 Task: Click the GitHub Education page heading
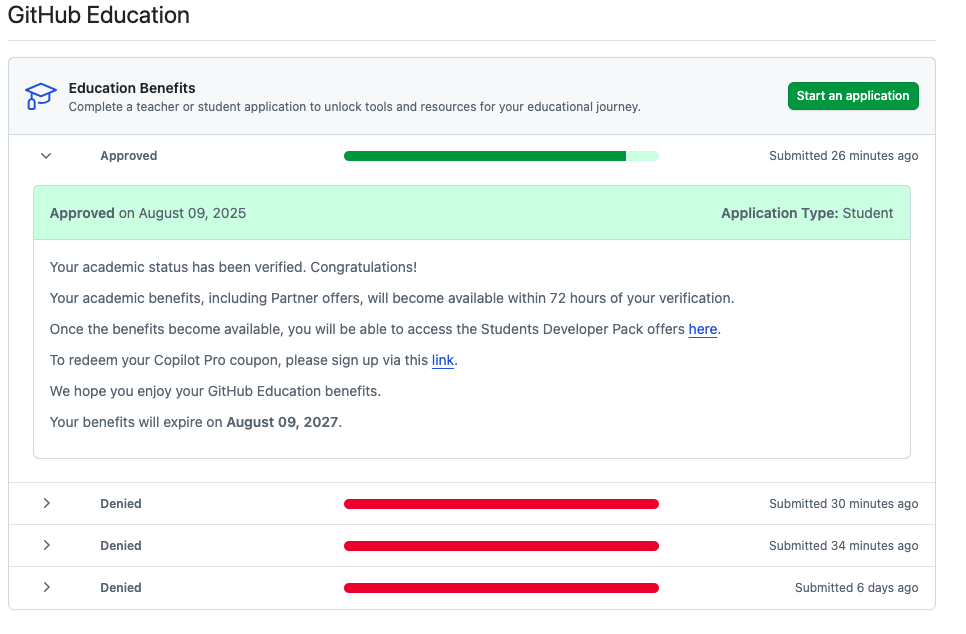tap(99, 16)
